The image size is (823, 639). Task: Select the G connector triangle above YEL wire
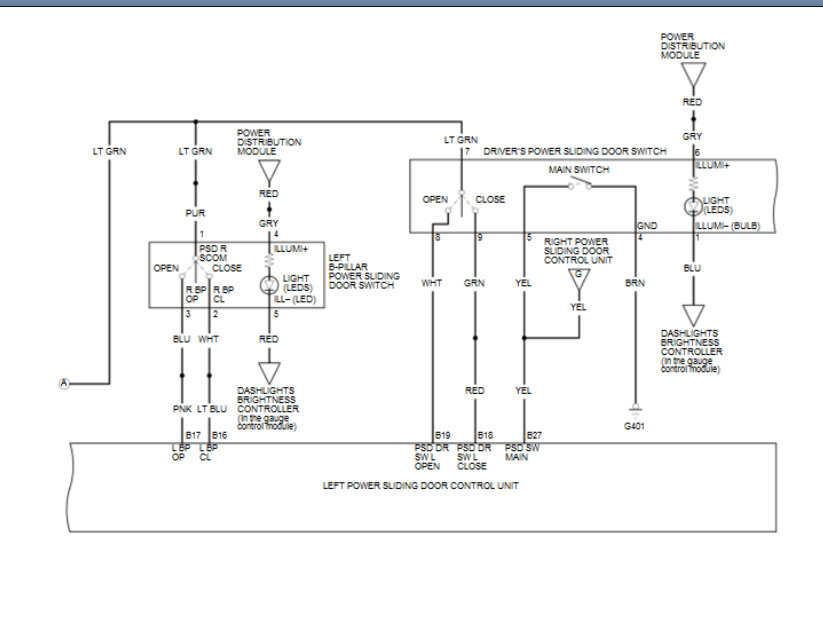(x=581, y=275)
